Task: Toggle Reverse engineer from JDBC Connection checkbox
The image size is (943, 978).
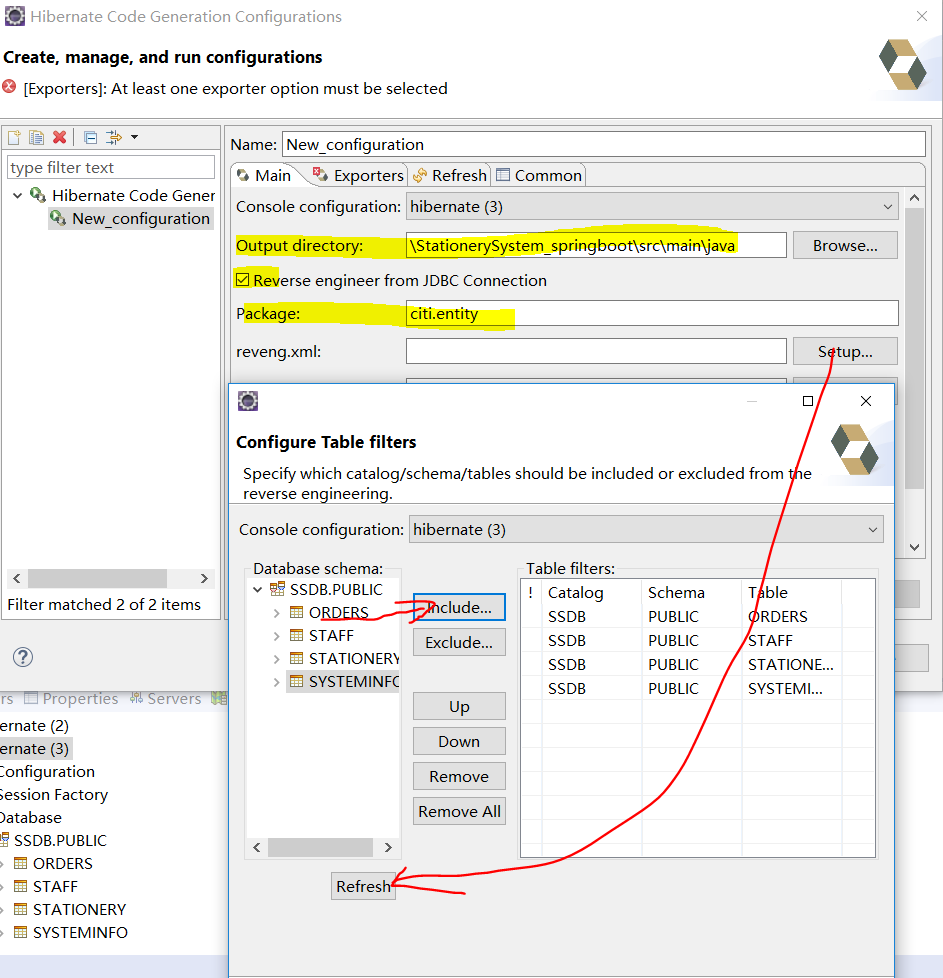Action: [x=243, y=280]
